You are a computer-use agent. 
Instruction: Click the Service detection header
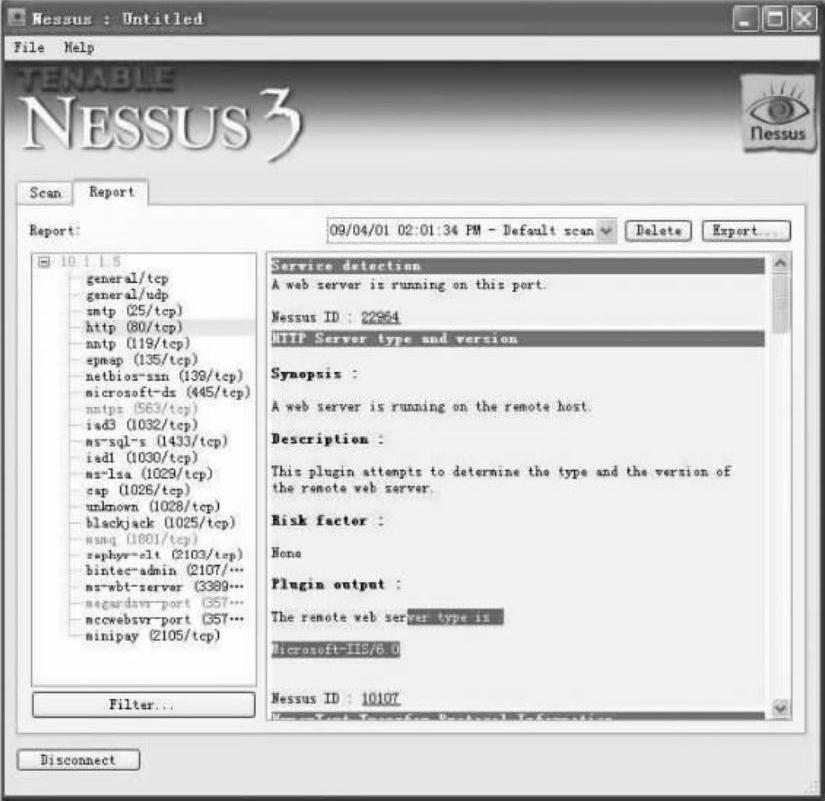pos(518,266)
